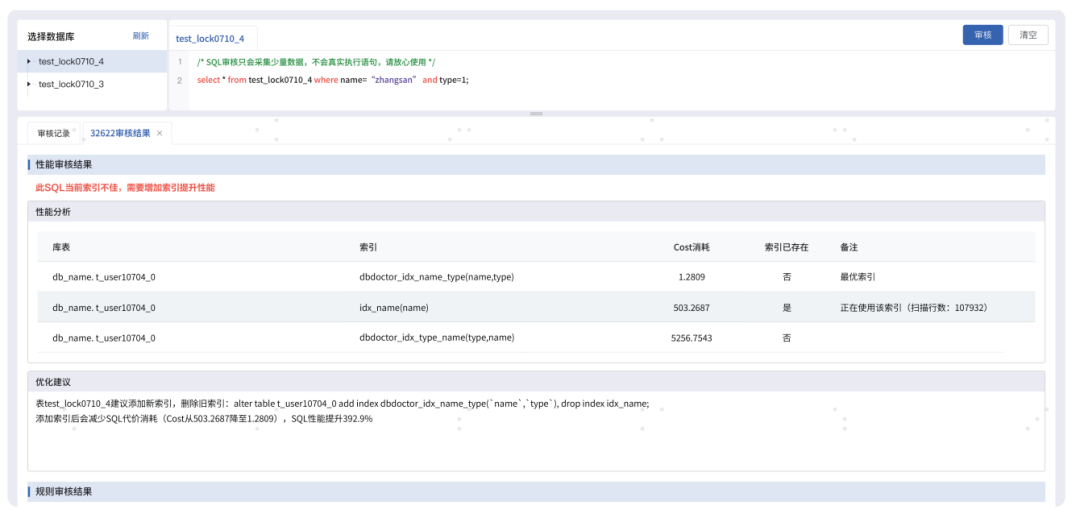
Task: Click SQL editor line 2 text
Action: (x=332, y=80)
